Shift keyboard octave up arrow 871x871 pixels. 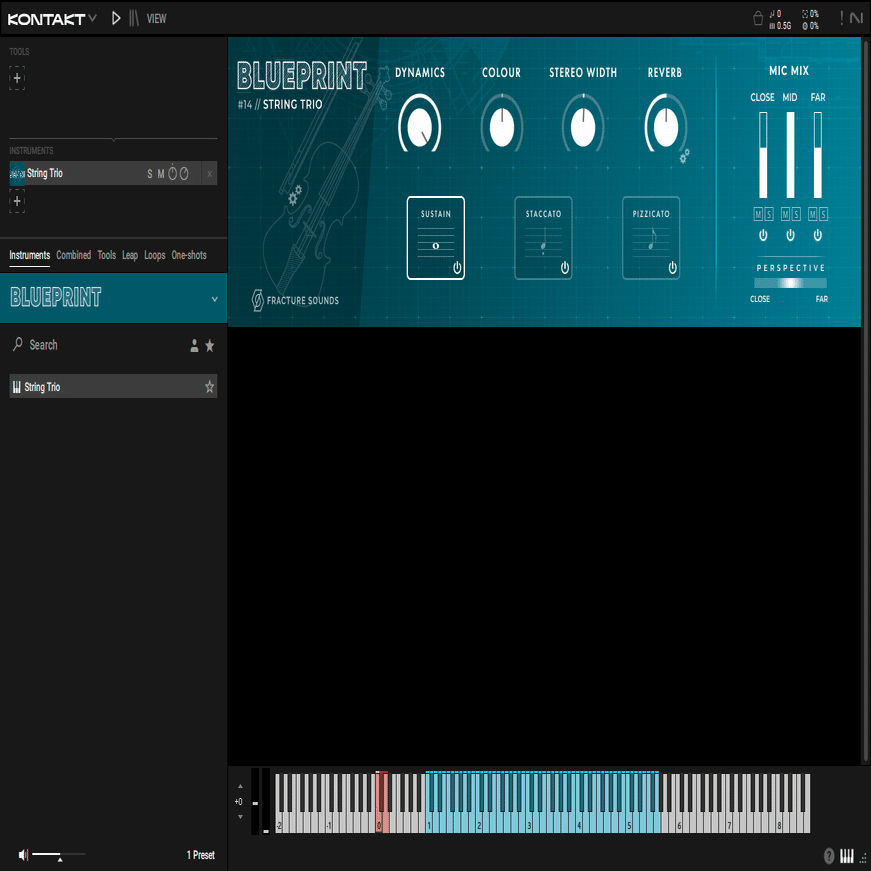(x=240, y=786)
